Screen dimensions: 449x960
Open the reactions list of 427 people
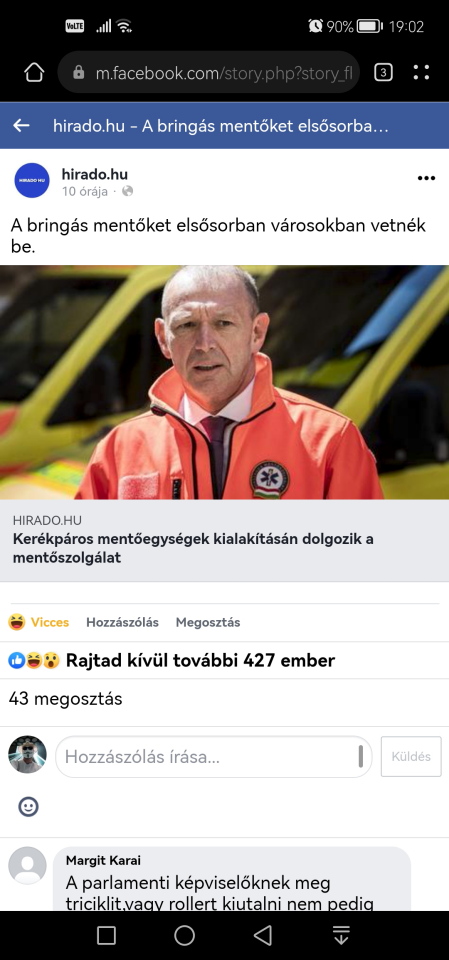(x=172, y=661)
